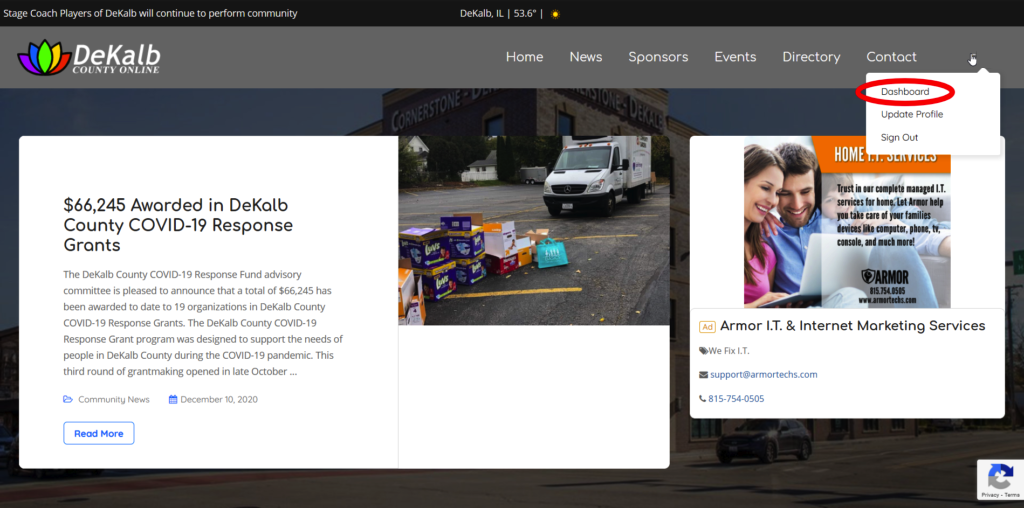Image resolution: width=1024 pixels, height=508 pixels.
Task: Click the folder icon beside Community News
Action: (x=68, y=399)
